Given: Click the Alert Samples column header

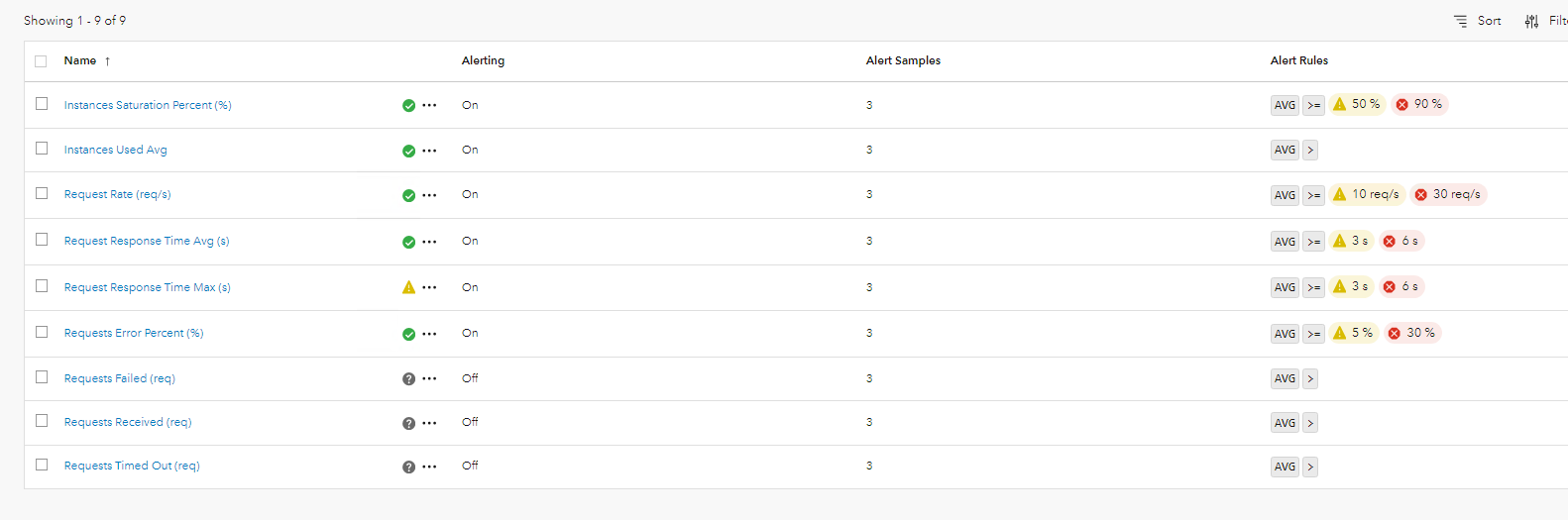Looking at the screenshot, I should coord(903,60).
